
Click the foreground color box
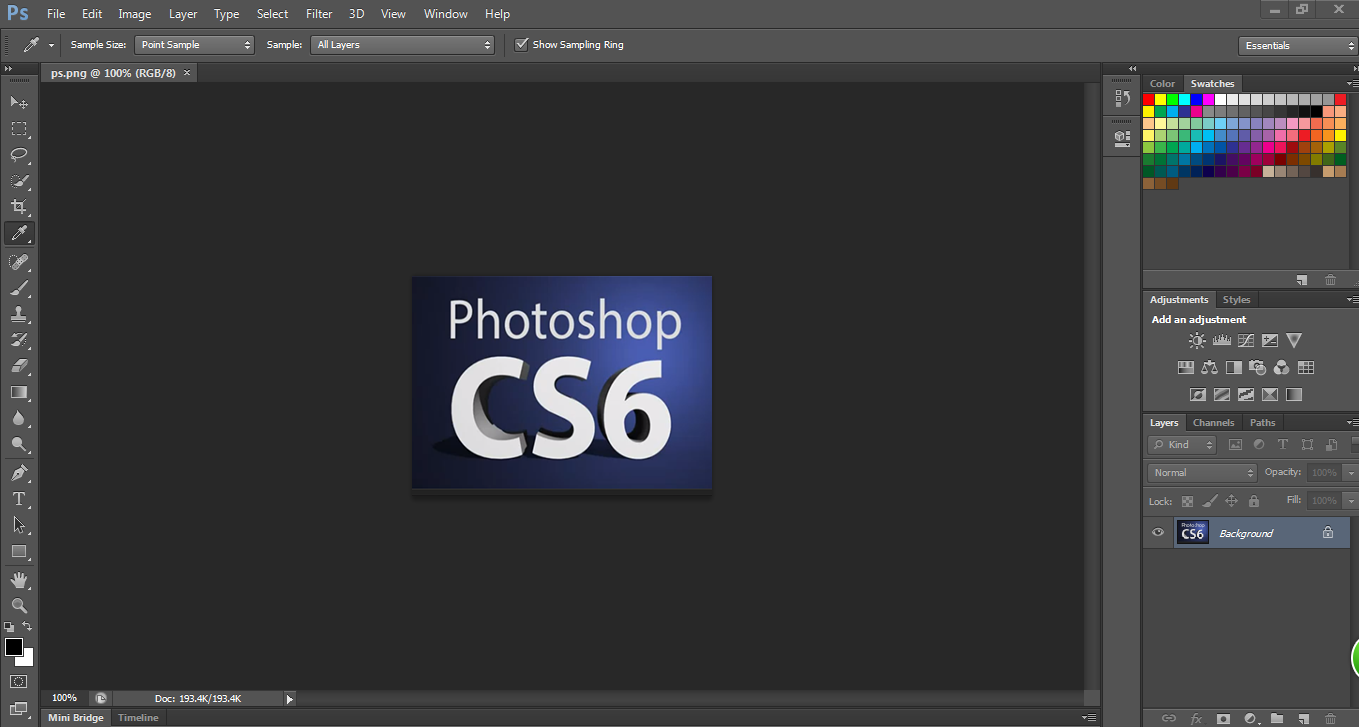click(14, 647)
